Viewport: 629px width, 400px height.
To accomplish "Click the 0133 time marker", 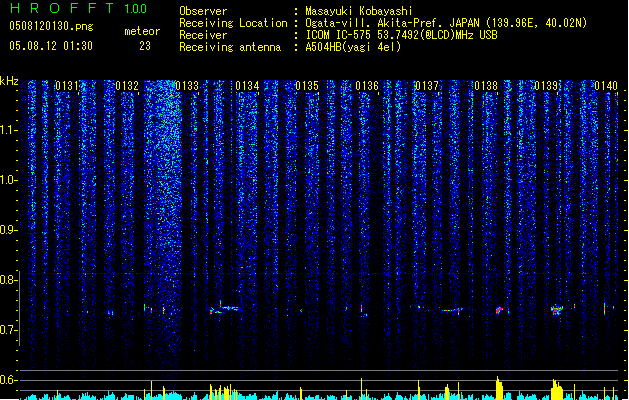I will (x=187, y=86).
